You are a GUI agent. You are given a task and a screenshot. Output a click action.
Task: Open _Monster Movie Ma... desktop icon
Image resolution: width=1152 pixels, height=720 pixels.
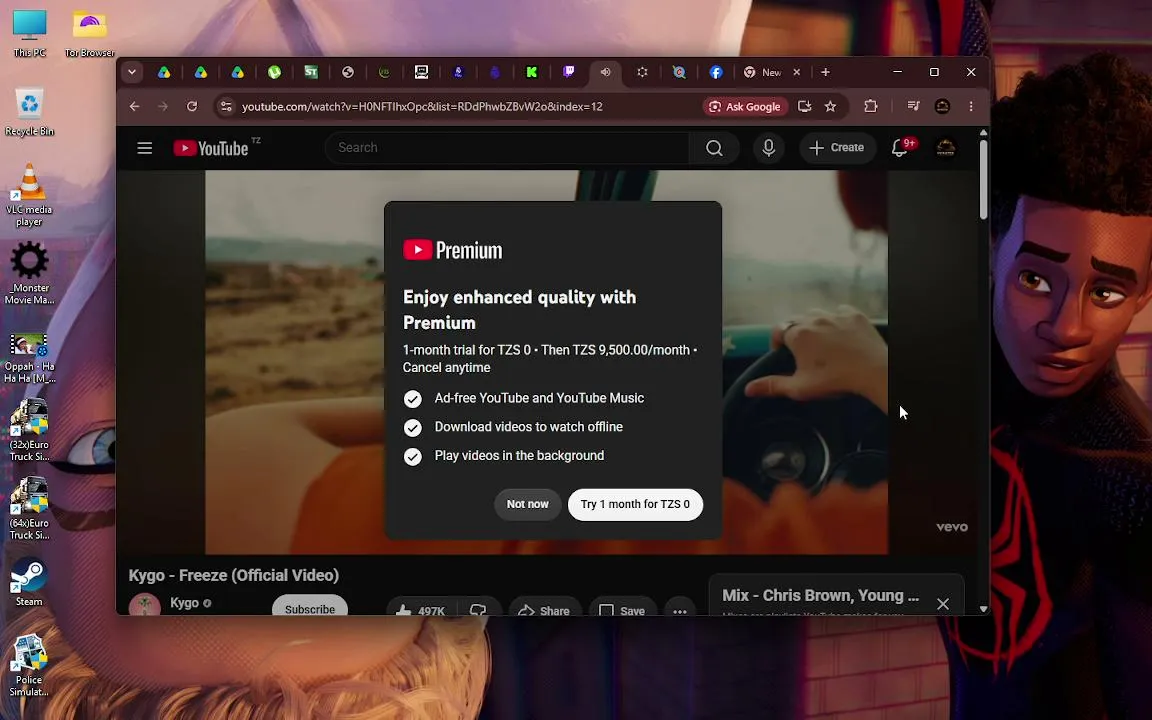tap(29, 273)
